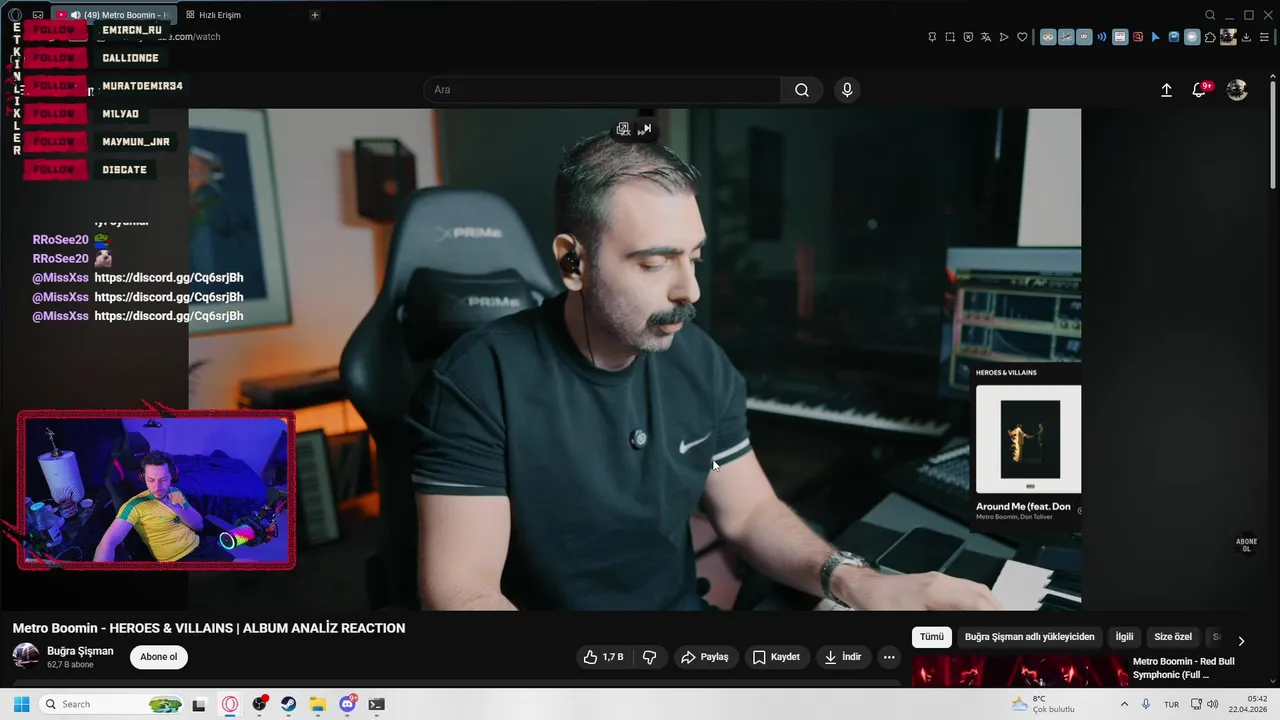Screen dimensions: 1280x720
Task: Open Opera ad blocker shield icon
Action: pyautogui.click(x=968, y=37)
